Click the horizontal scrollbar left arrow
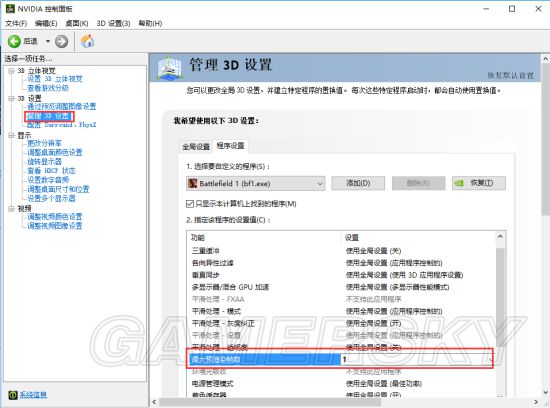 pyautogui.click(x=154, y=402)
